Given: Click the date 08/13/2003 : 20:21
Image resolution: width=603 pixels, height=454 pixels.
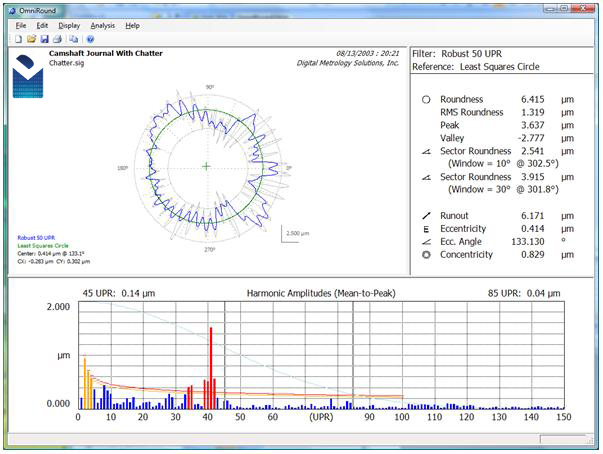Looking at the screenshot, I should pos(368,53).
